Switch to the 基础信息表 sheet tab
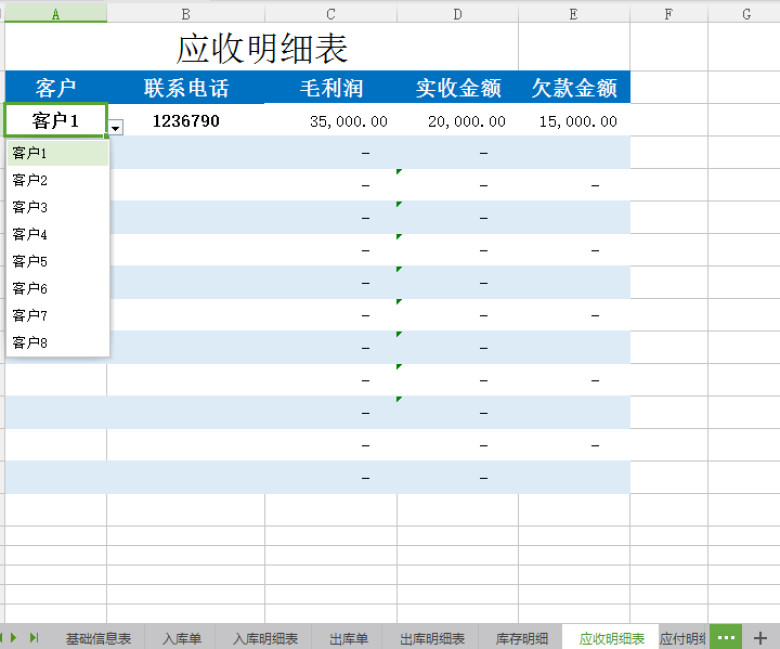780x649 pixels. (98, 638)
